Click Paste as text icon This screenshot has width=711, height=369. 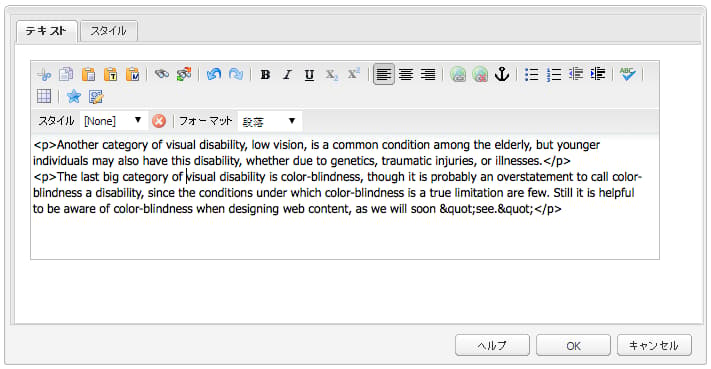point(111,74)
